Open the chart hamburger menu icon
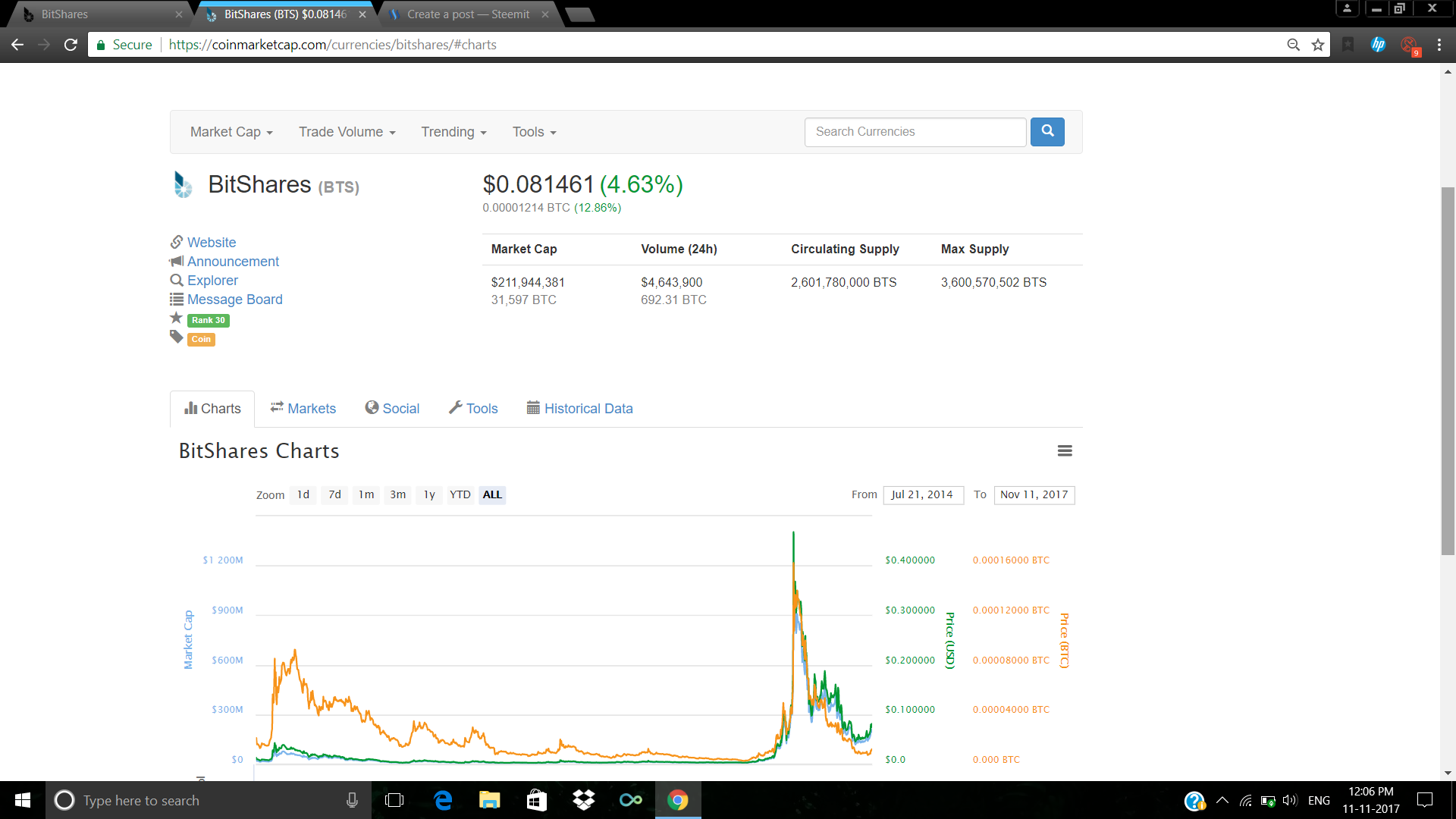Image resolution: width=1456 pixels, height=819 pixels. coord(1065,450)
